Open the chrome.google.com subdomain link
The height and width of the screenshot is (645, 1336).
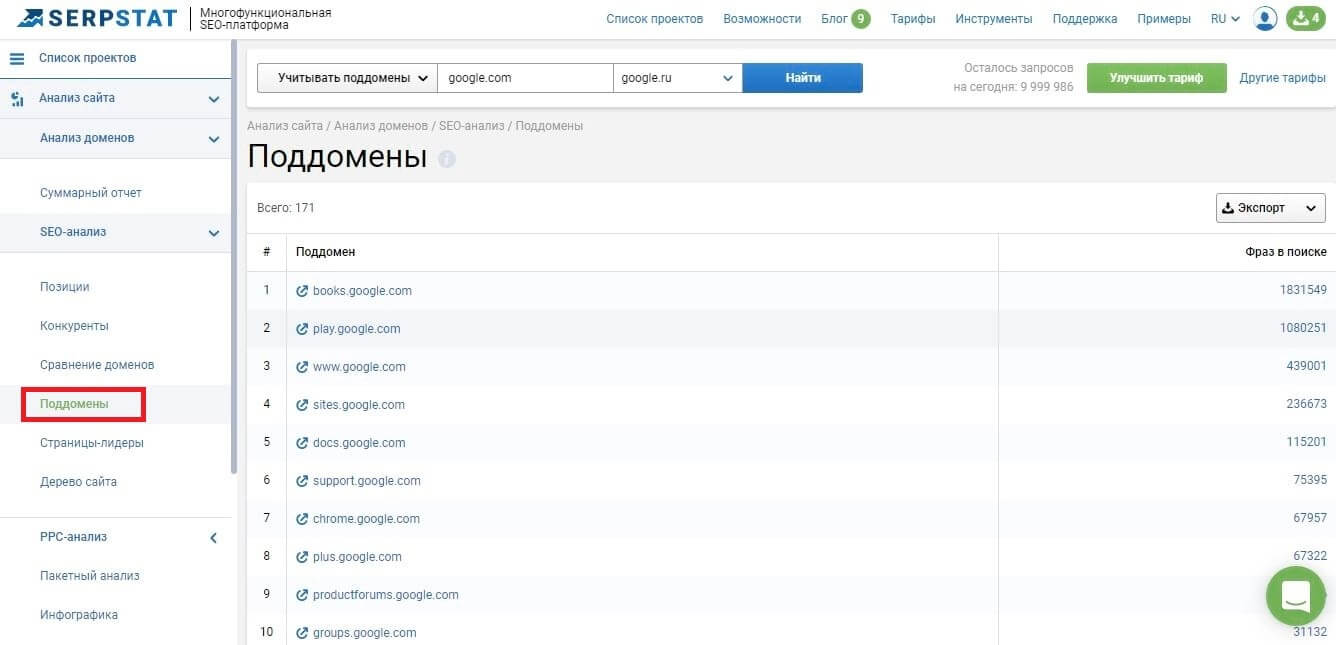tap(366, 519)
